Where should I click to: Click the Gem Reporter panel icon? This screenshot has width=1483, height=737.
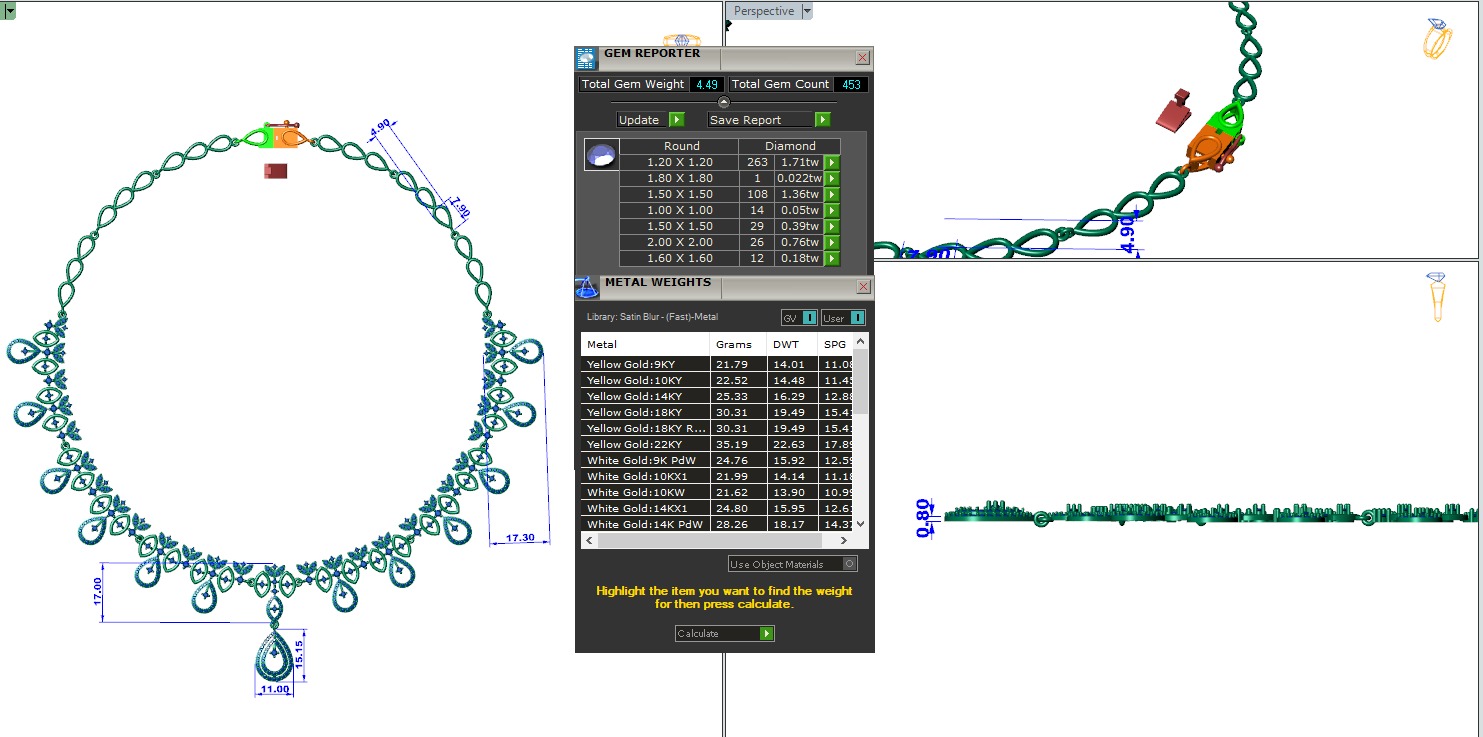point(587,58)
